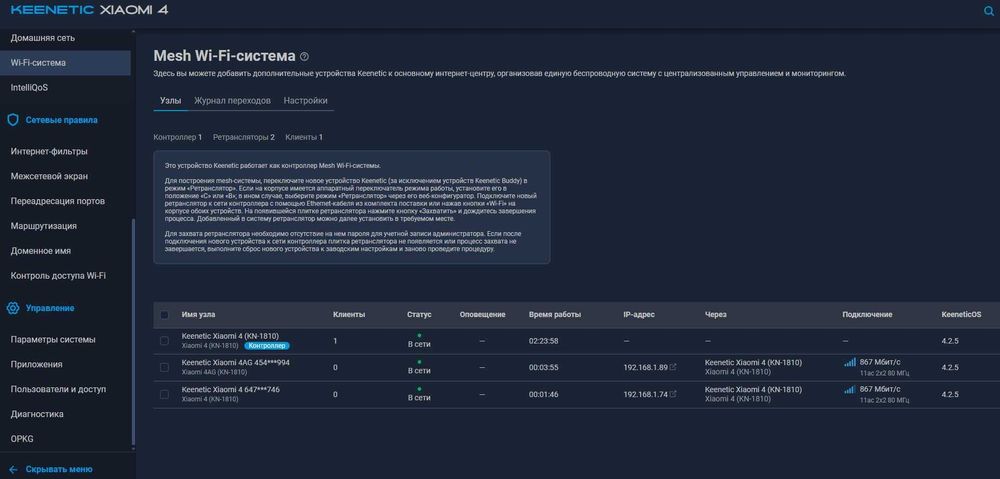Open the Настройки tab

(x=305, y=101)
